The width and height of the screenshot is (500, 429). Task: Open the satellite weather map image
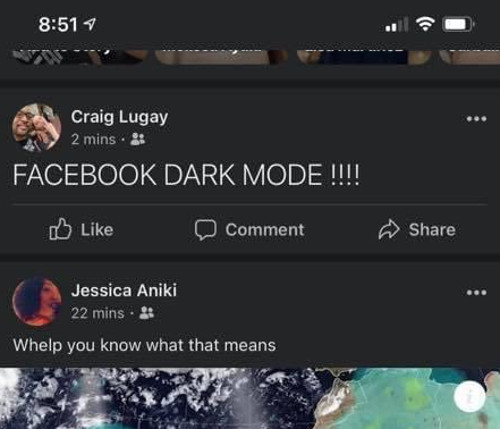pyautogui.click(x=250, y=398)
